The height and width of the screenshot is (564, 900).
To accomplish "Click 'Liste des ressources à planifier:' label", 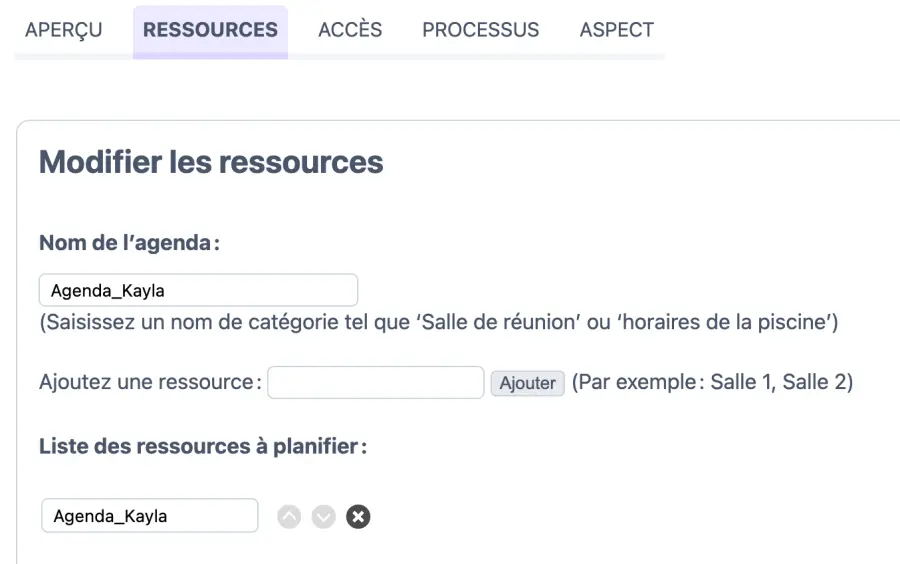I will pyautogui.click(x=203, y=447).
